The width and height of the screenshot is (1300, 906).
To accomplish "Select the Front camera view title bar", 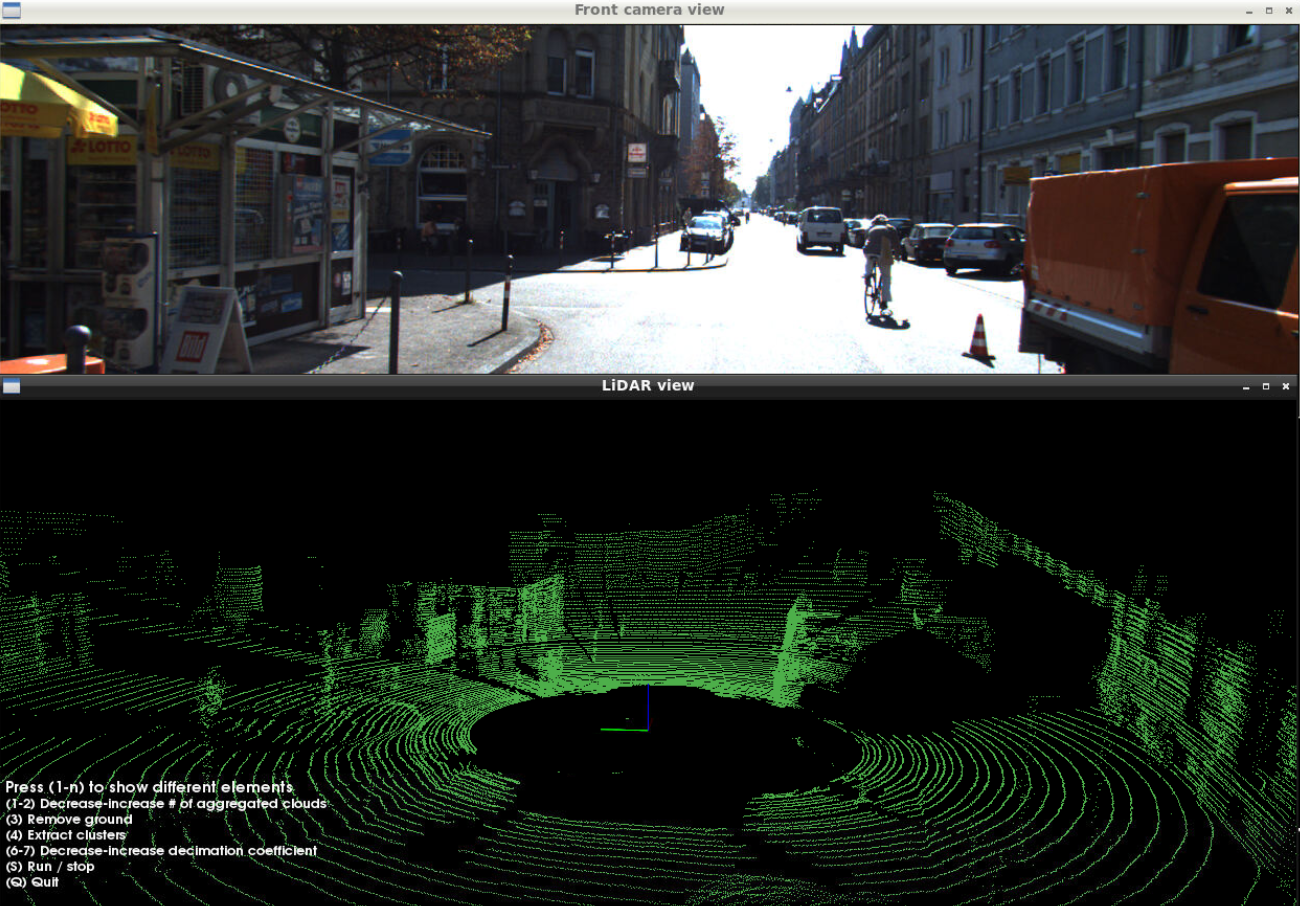I will click(x=650, y=9).
